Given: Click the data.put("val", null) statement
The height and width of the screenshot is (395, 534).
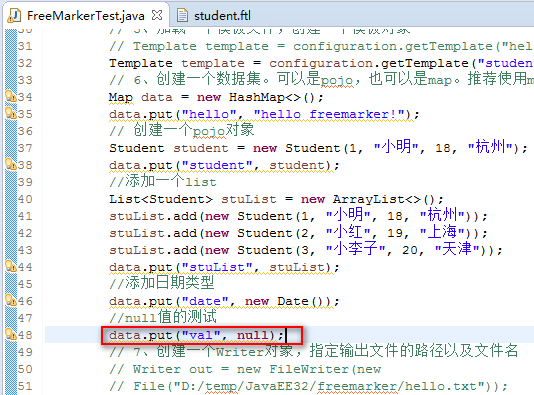Looking at the screenshot, I should click(197, 336).
